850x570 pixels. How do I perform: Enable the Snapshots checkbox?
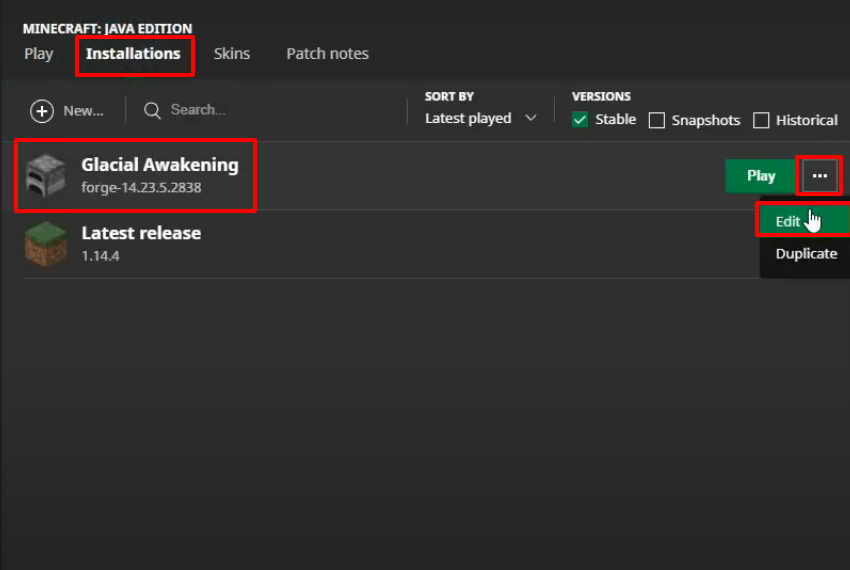656,120
